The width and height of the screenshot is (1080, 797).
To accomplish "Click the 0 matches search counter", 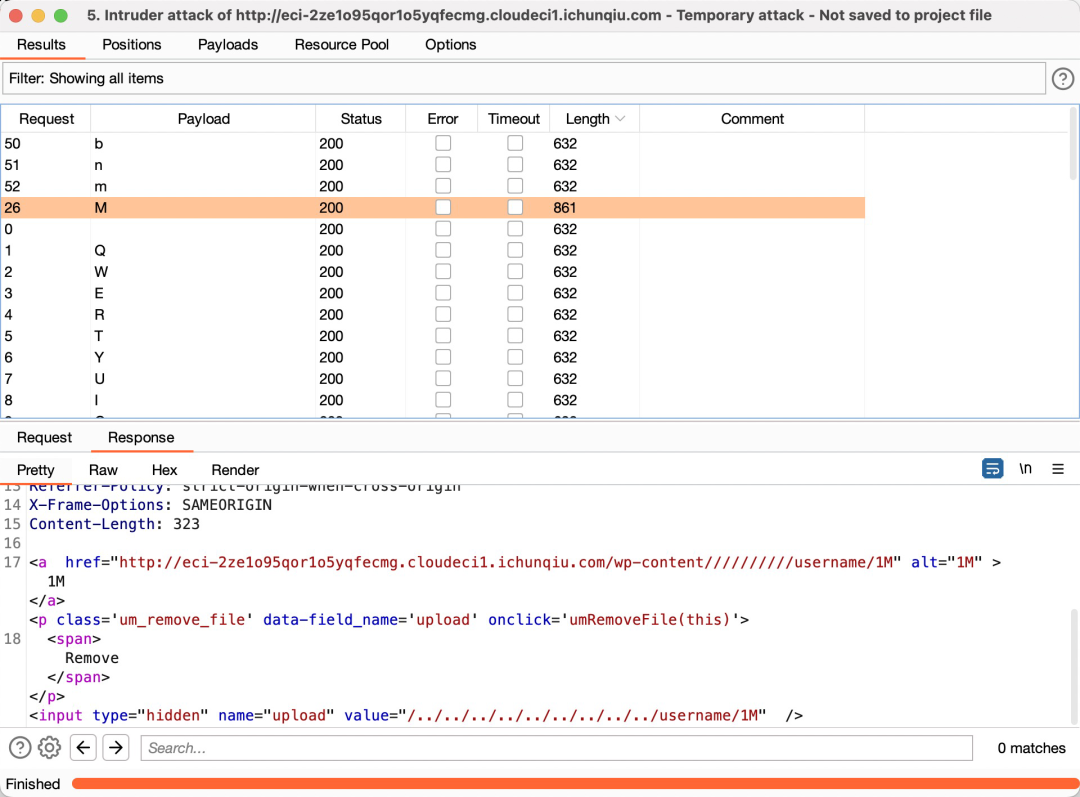I will pyautogui.click(x=1031, y=747).
